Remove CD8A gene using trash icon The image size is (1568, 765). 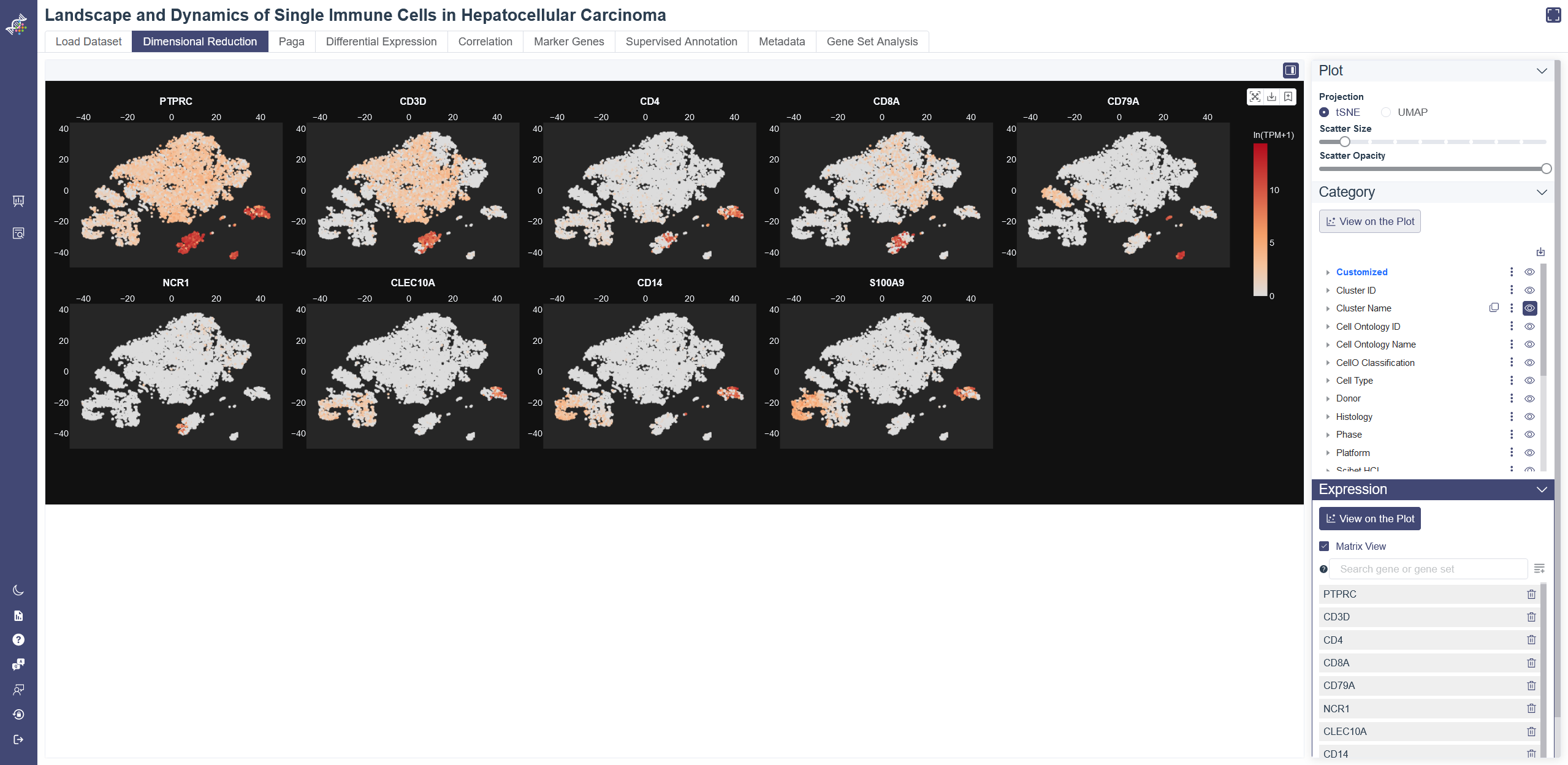[1531, 663]
